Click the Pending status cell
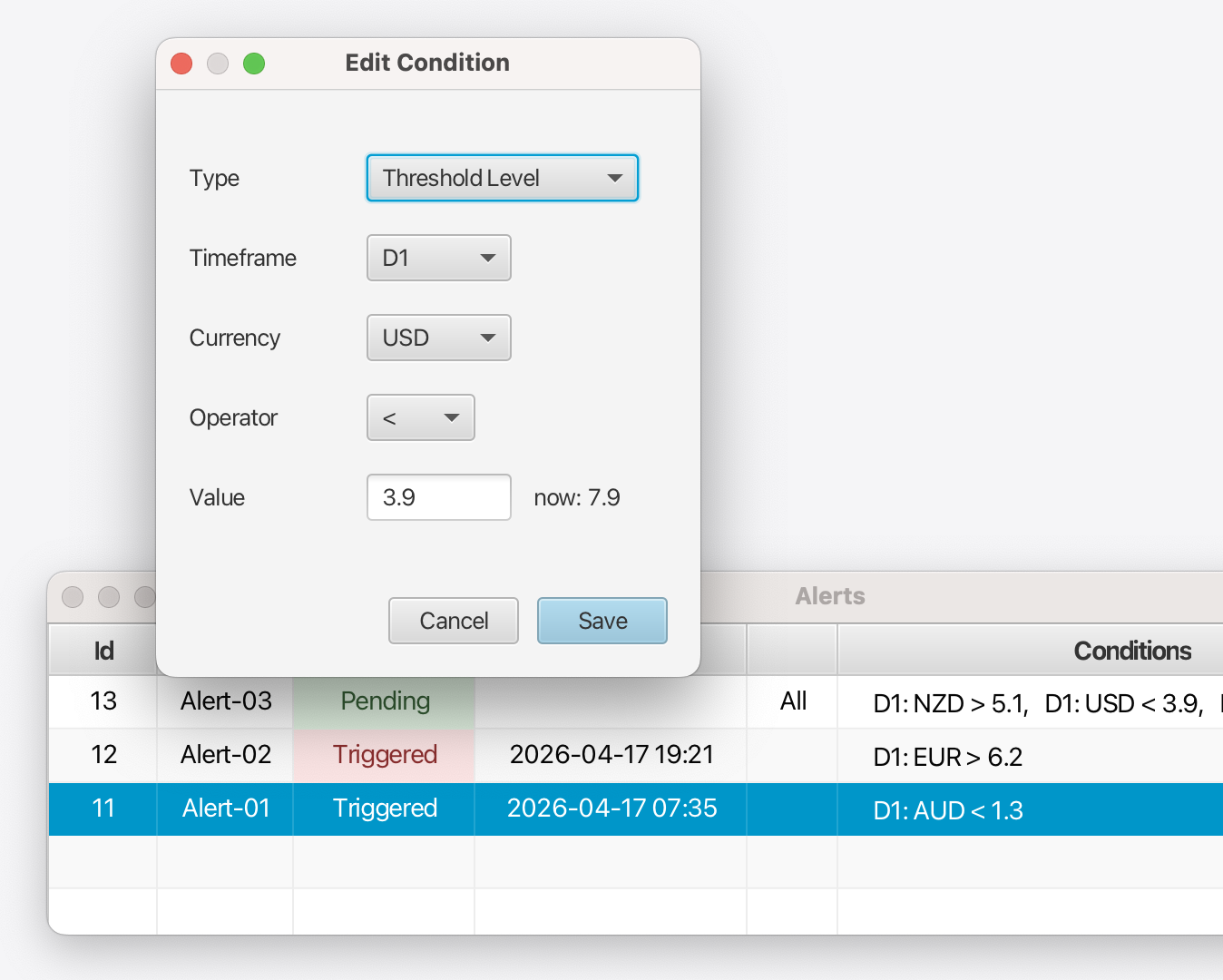Viewport: 1223px width, 980px height. coord(384,701)
